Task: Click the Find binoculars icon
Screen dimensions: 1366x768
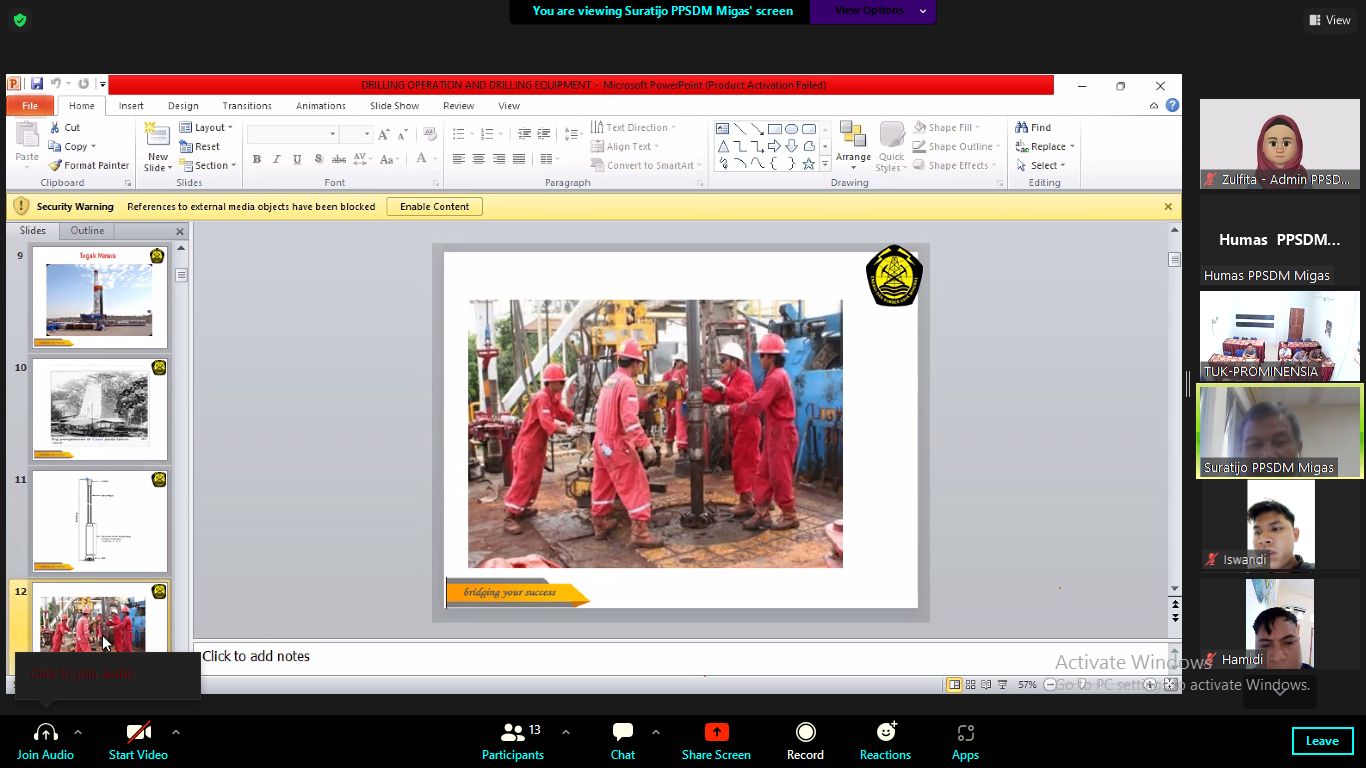Action: pyautogui.click(x=1022, y=127)
